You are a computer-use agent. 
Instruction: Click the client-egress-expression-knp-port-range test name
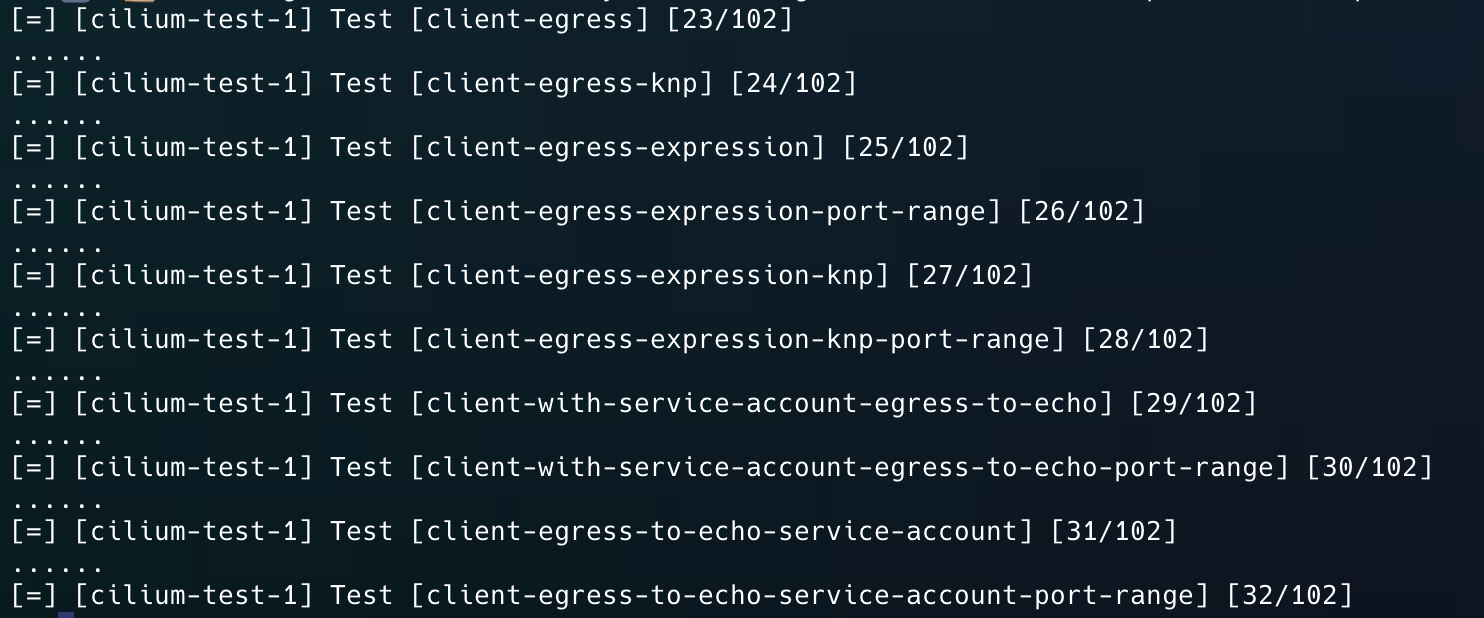point(738,339)
